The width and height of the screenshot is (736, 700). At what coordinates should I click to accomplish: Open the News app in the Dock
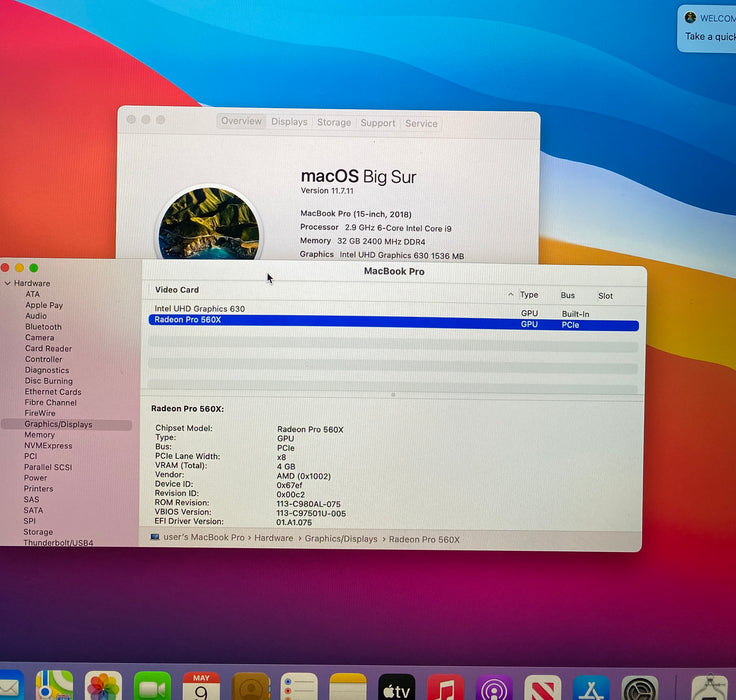tap(543, 689)
